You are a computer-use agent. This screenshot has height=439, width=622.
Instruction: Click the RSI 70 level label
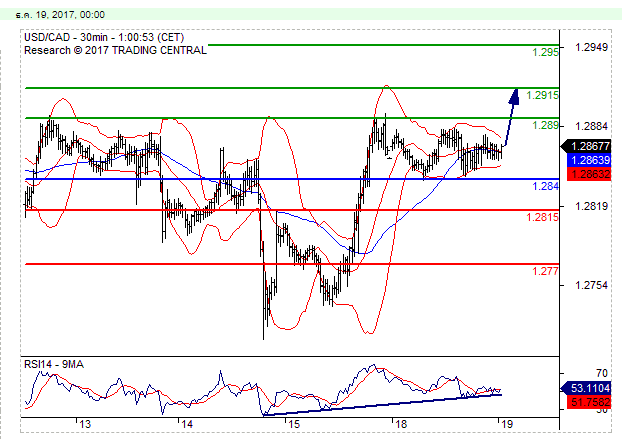click(602, 373)
